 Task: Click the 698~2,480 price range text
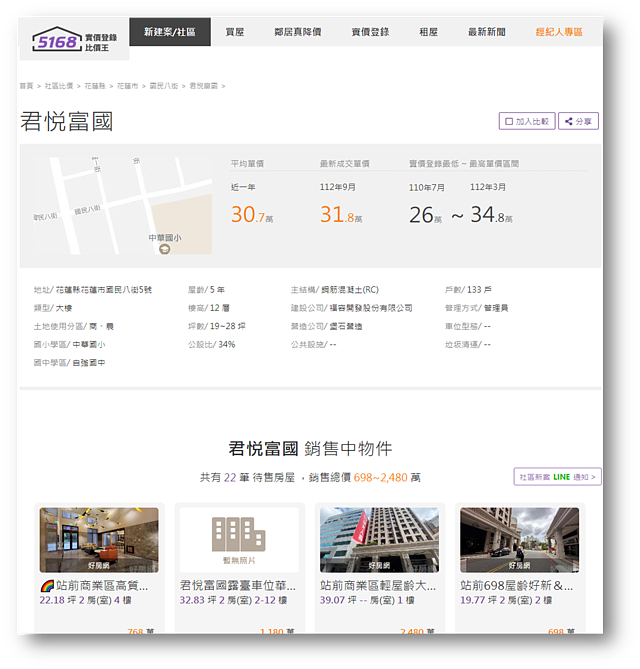(x=381, y=477)
